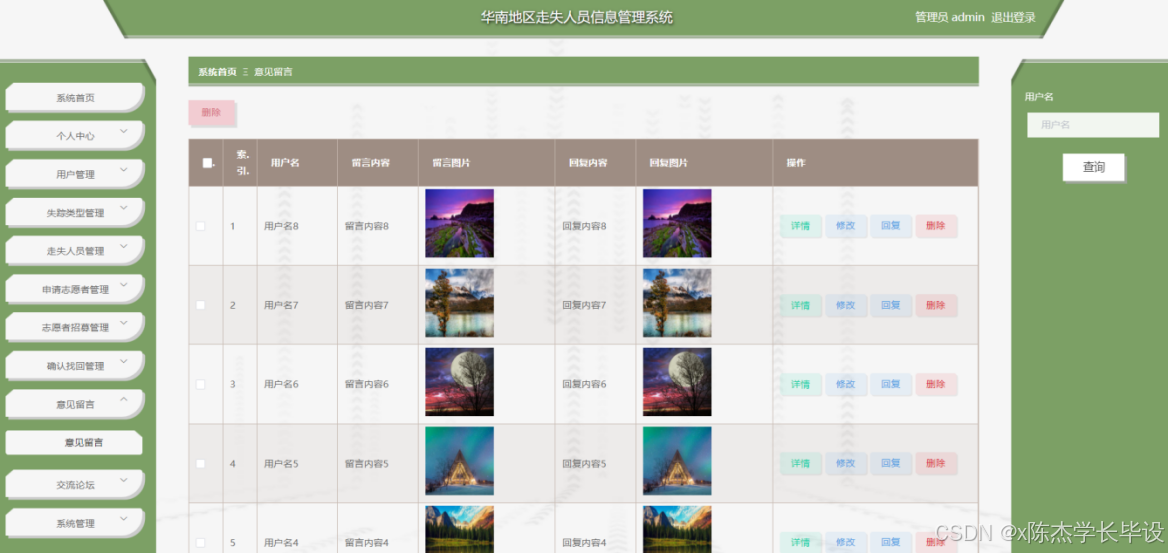Select the 意见留言 submenu item
The height and width of the screenshot is (553, 1169).
click(x=75, y=443)
